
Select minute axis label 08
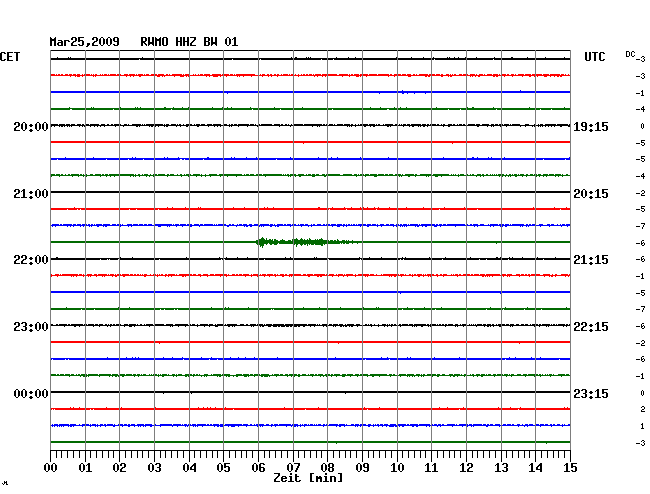[327, 468]
